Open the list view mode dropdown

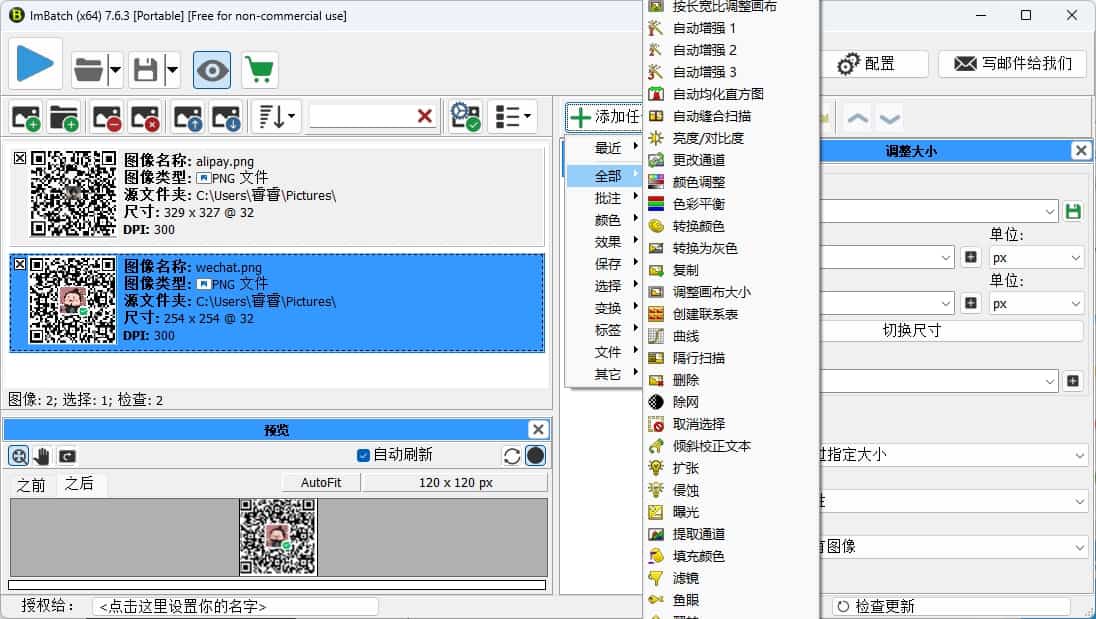512,117
